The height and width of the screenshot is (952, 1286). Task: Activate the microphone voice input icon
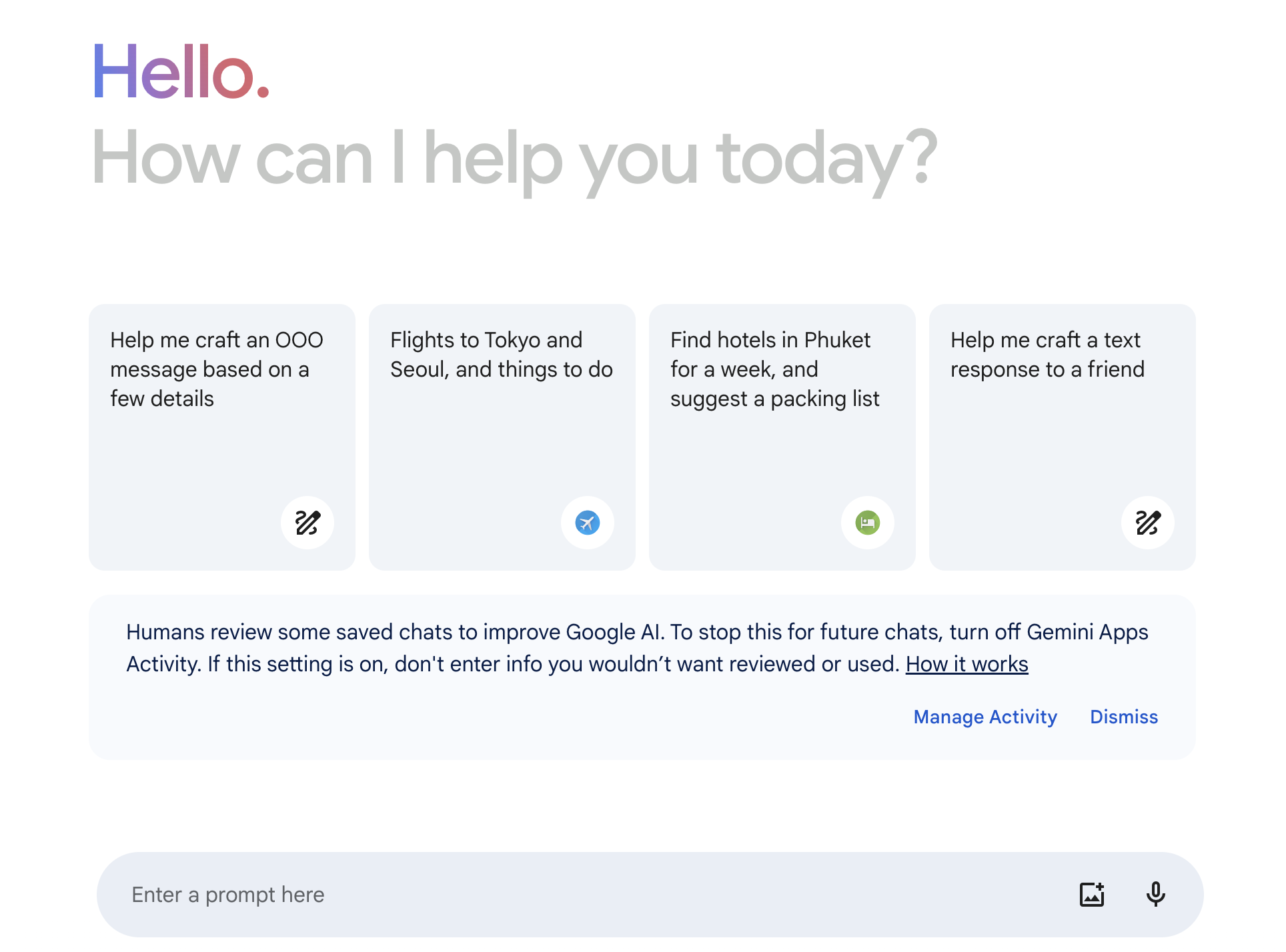pyautogui.click(x=1155, y=894)
